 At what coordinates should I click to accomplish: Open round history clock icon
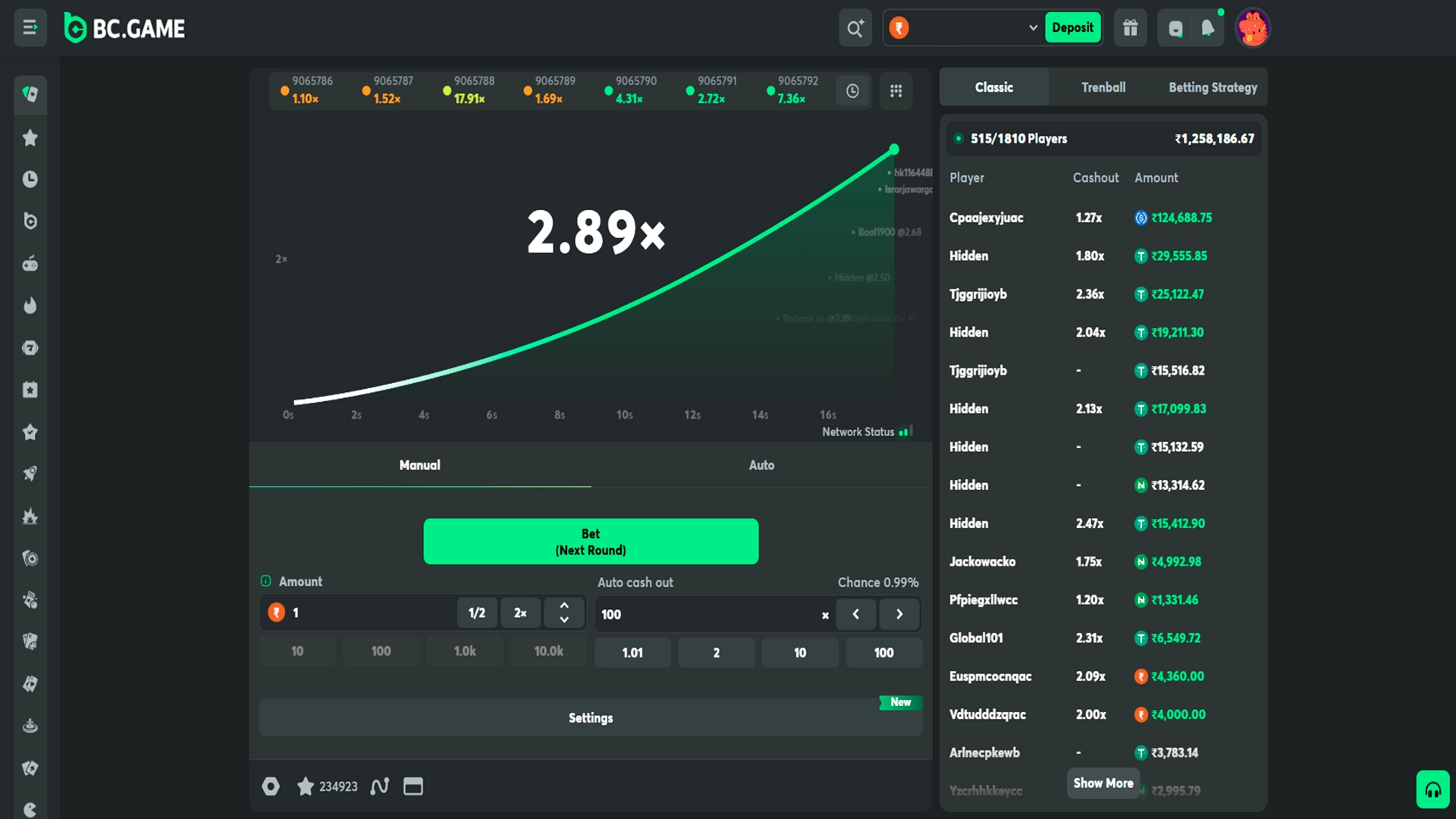pyautogui.click(x=852, y=91)
